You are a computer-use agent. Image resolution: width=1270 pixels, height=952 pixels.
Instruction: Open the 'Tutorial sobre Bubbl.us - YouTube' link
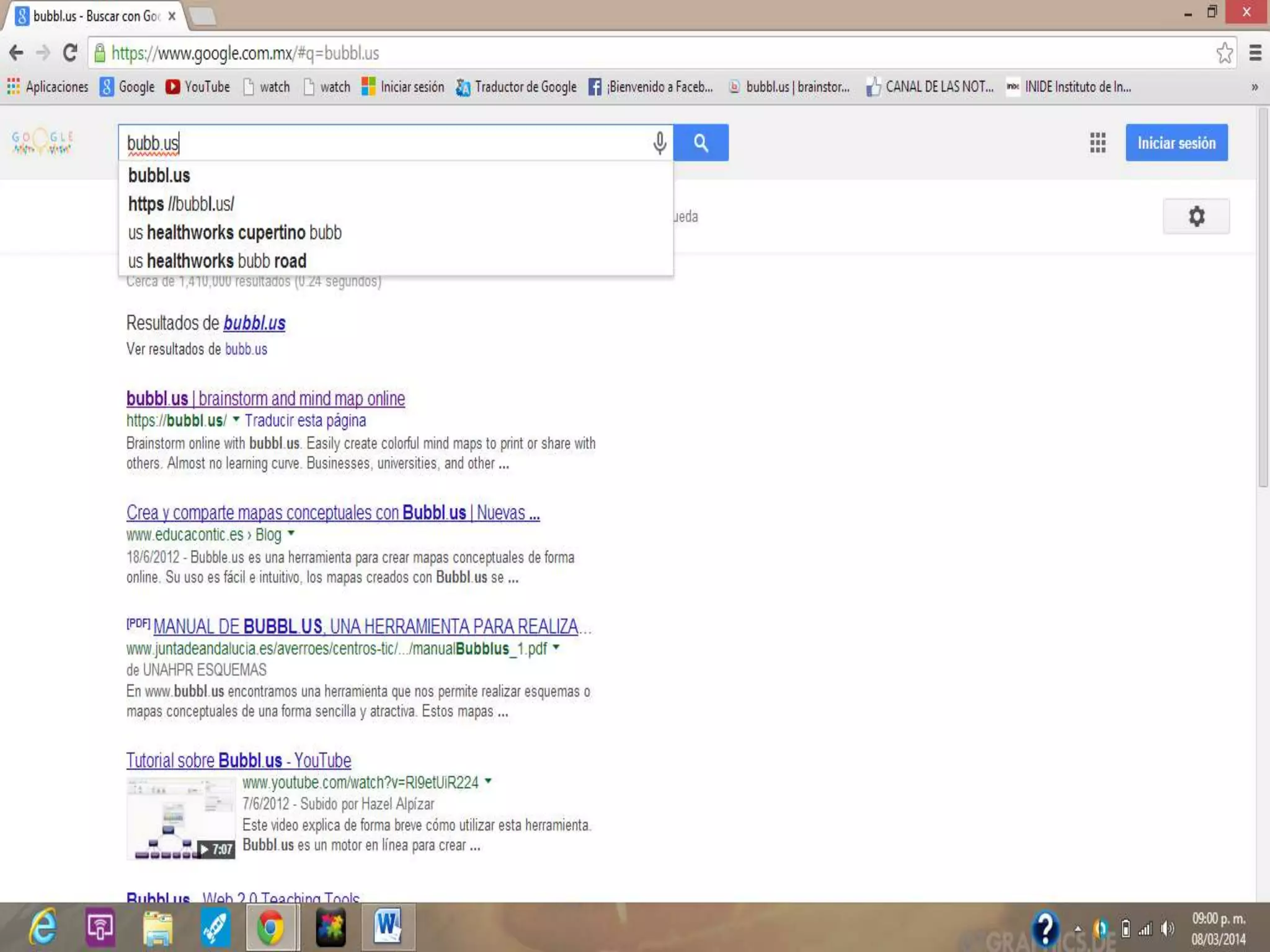click(238, 760)
